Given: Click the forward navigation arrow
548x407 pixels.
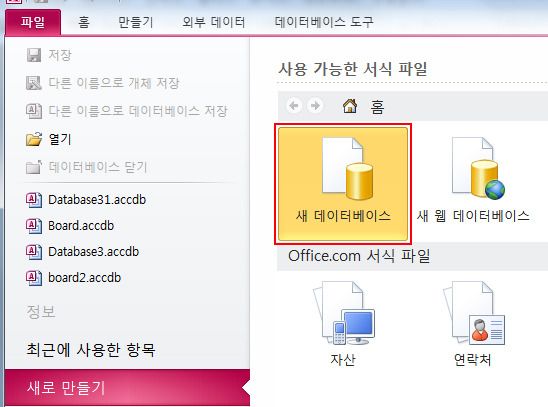Looking at the screenshot, I should tap(315, 106).
